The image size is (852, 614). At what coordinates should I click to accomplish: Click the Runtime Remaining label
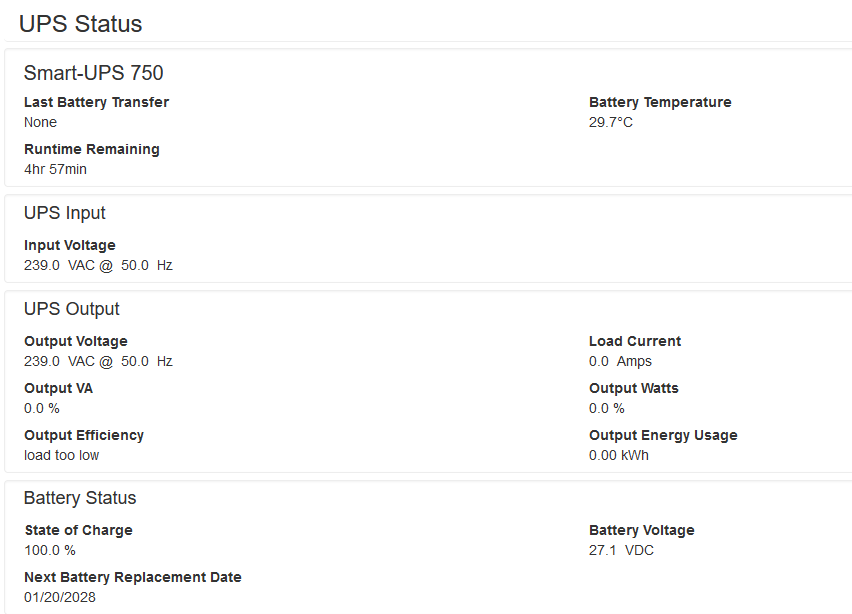[x=91, y=149]
